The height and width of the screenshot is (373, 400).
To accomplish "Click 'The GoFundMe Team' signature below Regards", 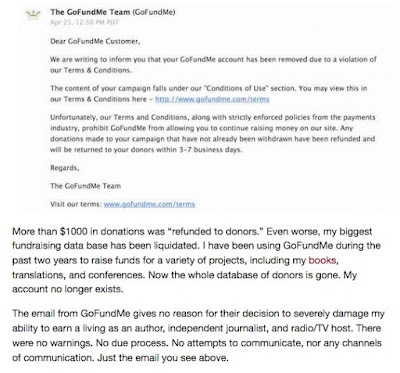I will pyautogui.click(x=86, y=186).
